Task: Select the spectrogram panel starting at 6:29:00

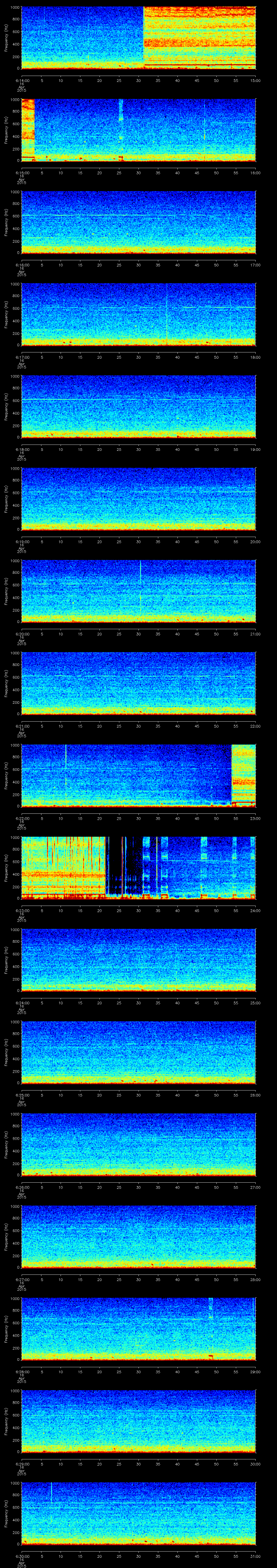Action: (139, 1421)
